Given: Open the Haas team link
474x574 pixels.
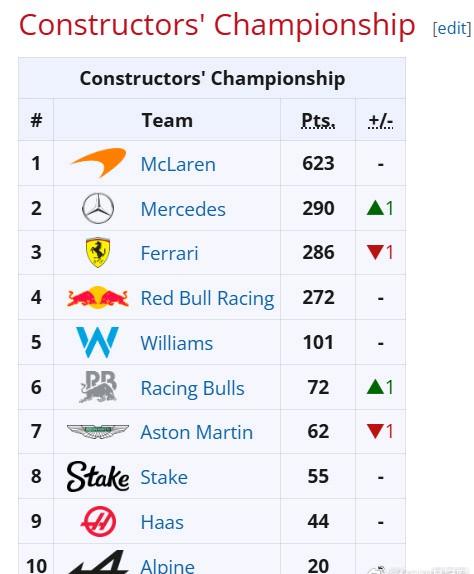Looking at the screenshot, I should point(162,522).
